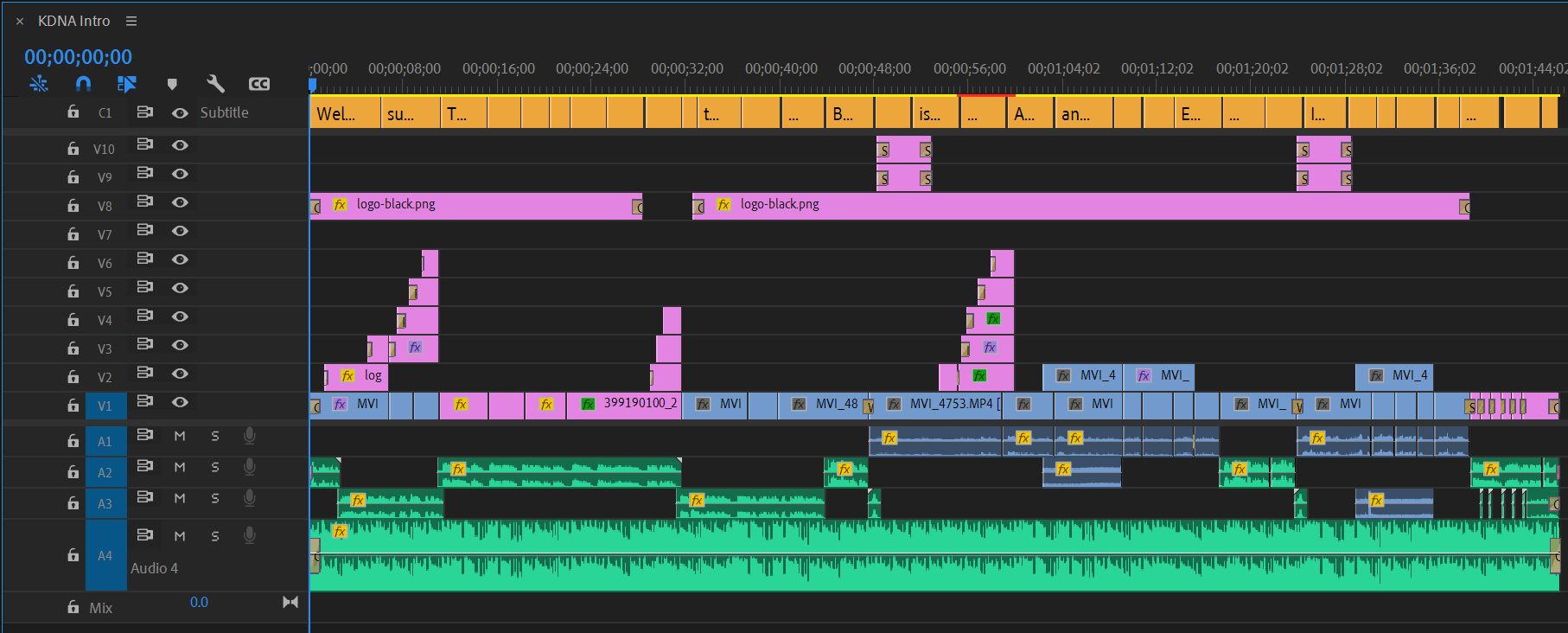Hide track V9 output
The image size is (1568, 633).
(x=180, y=174)
